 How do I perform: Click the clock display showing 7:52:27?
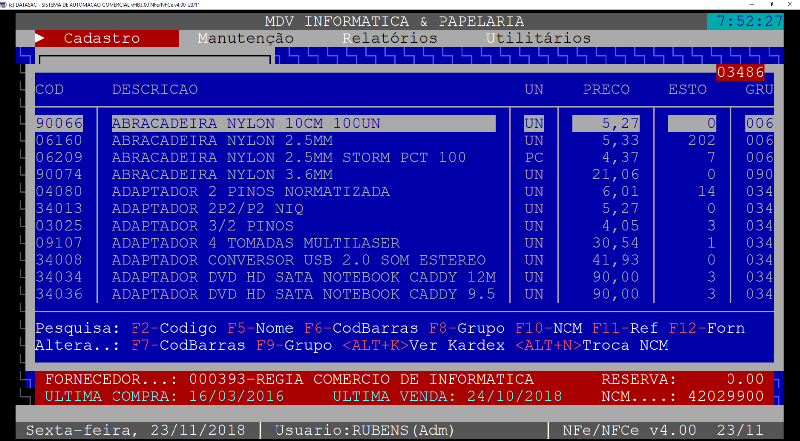coord(745,21)
